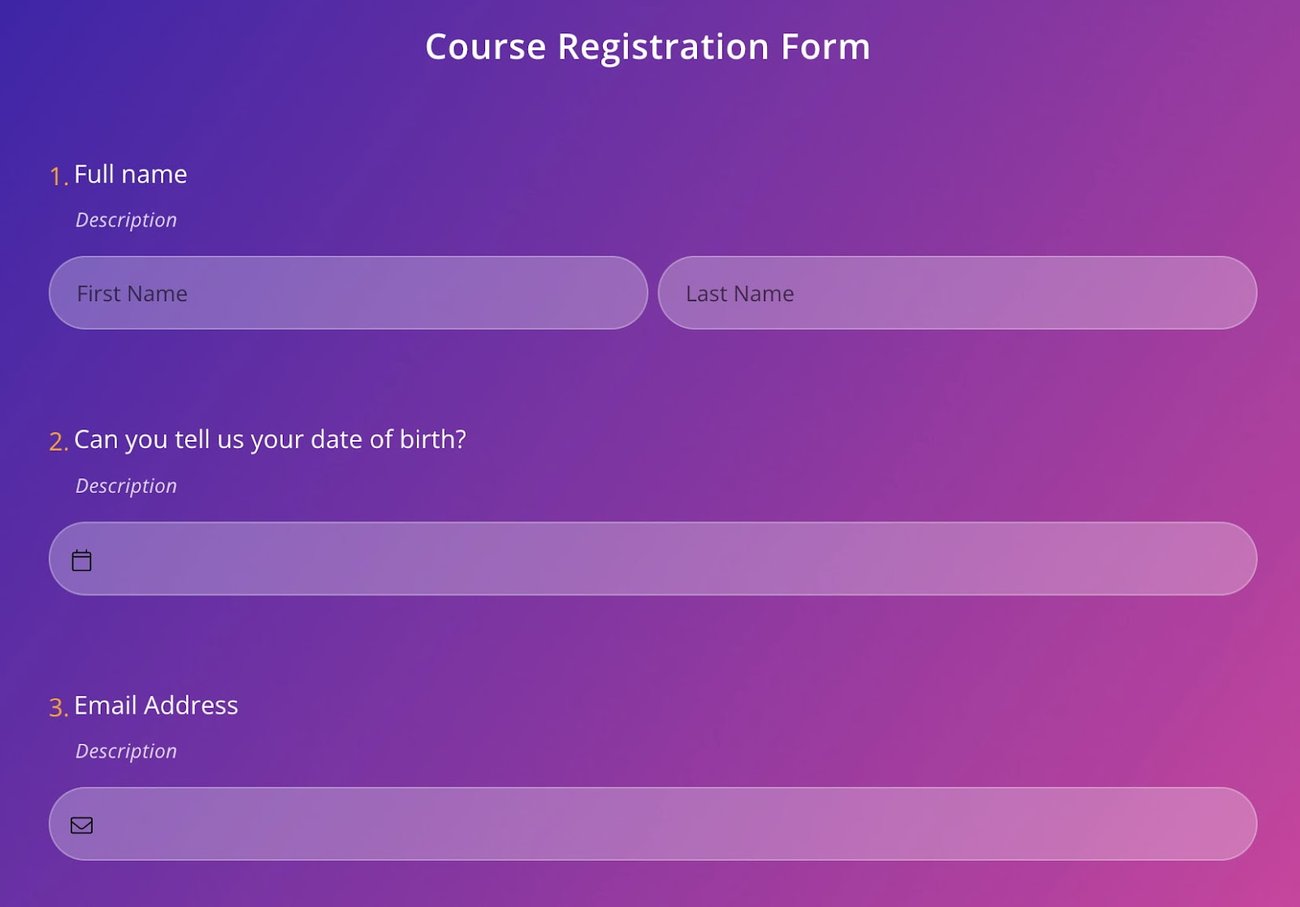Viewport: 1300px width, 907px height.
Task: Click the calendar icon in the date field
Action: [81, 559]
